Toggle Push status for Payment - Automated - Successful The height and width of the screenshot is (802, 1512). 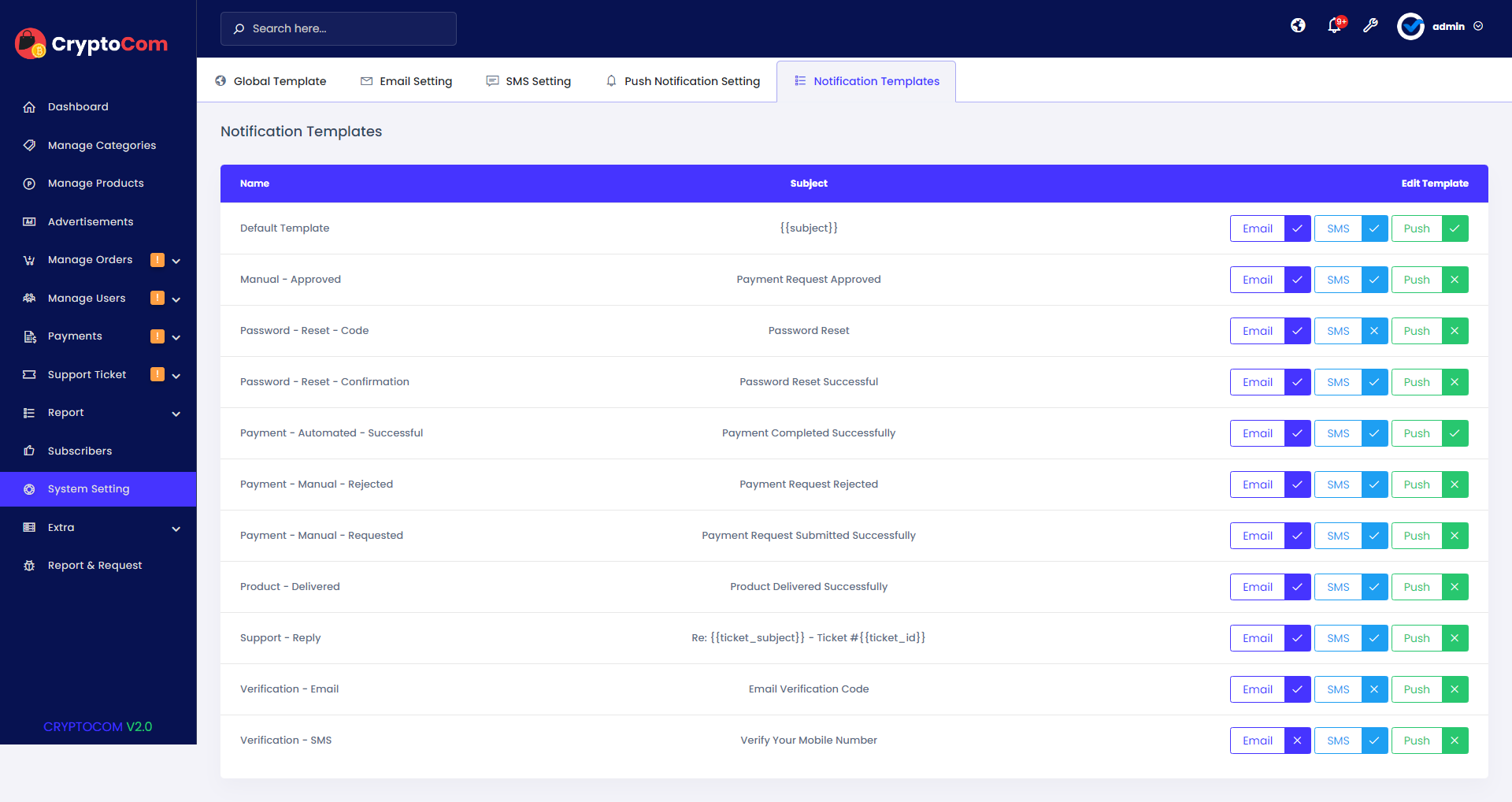click(1455, 433)
